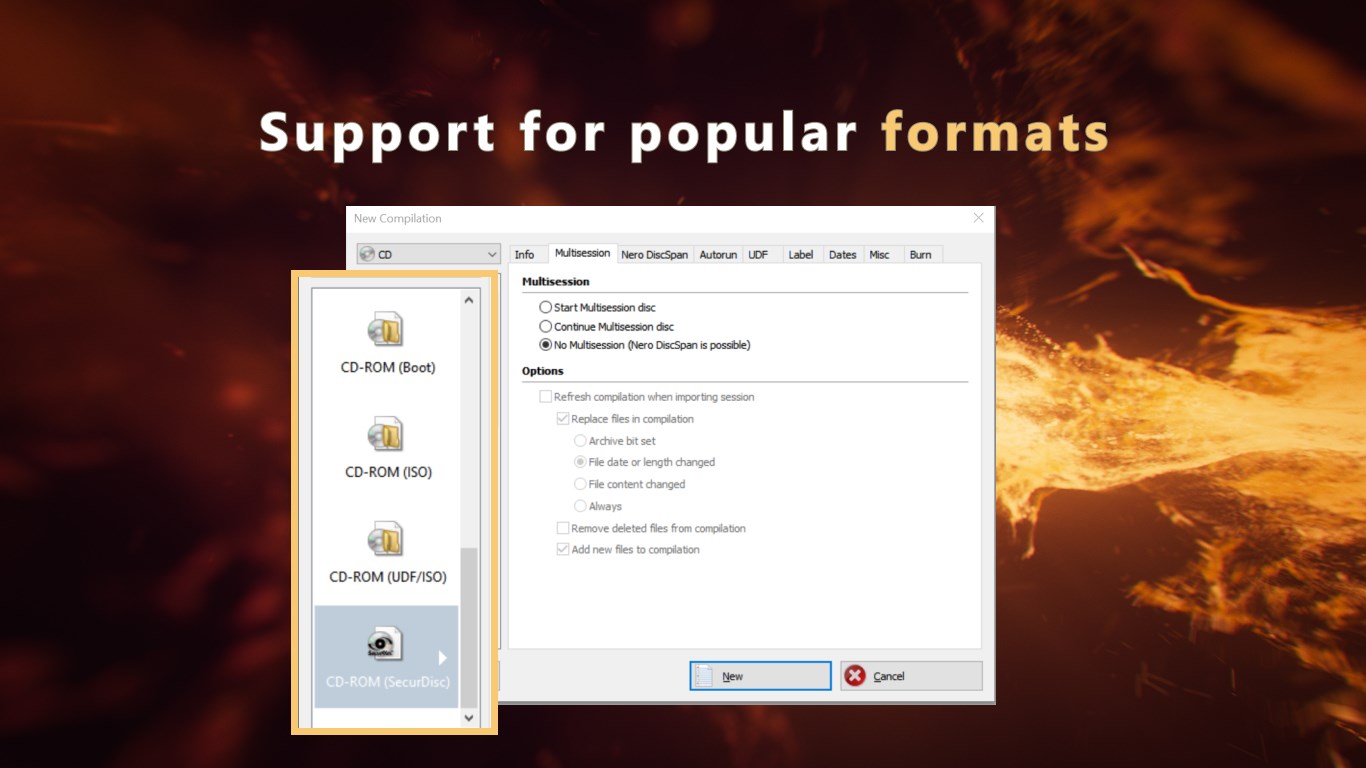Switch to the Nero DiscSpan tab

(654, 254)
